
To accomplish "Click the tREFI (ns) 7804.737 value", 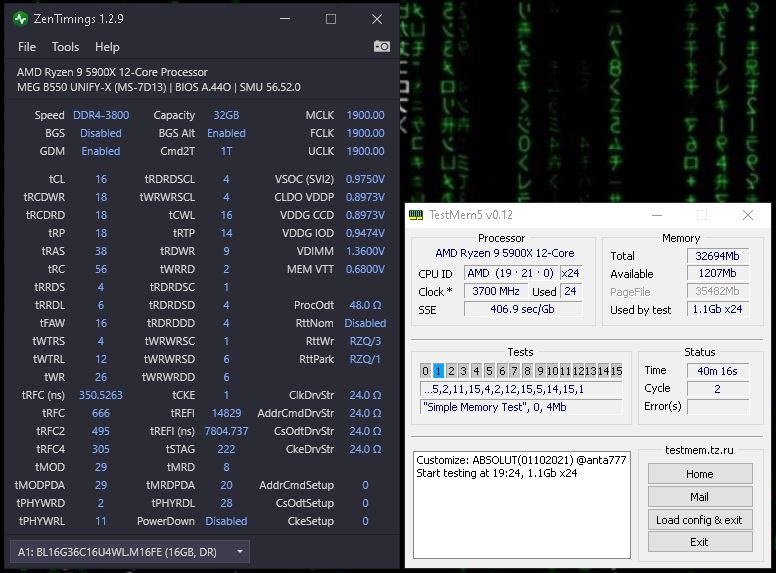I will (226, 431).
